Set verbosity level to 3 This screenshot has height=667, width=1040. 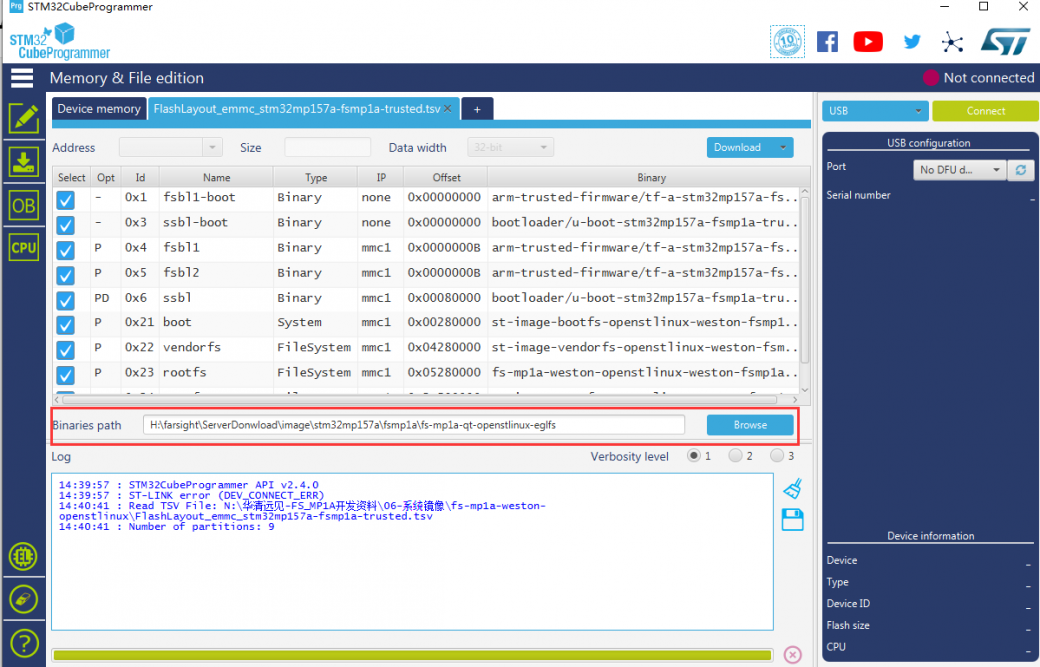[x=776, y=456]
